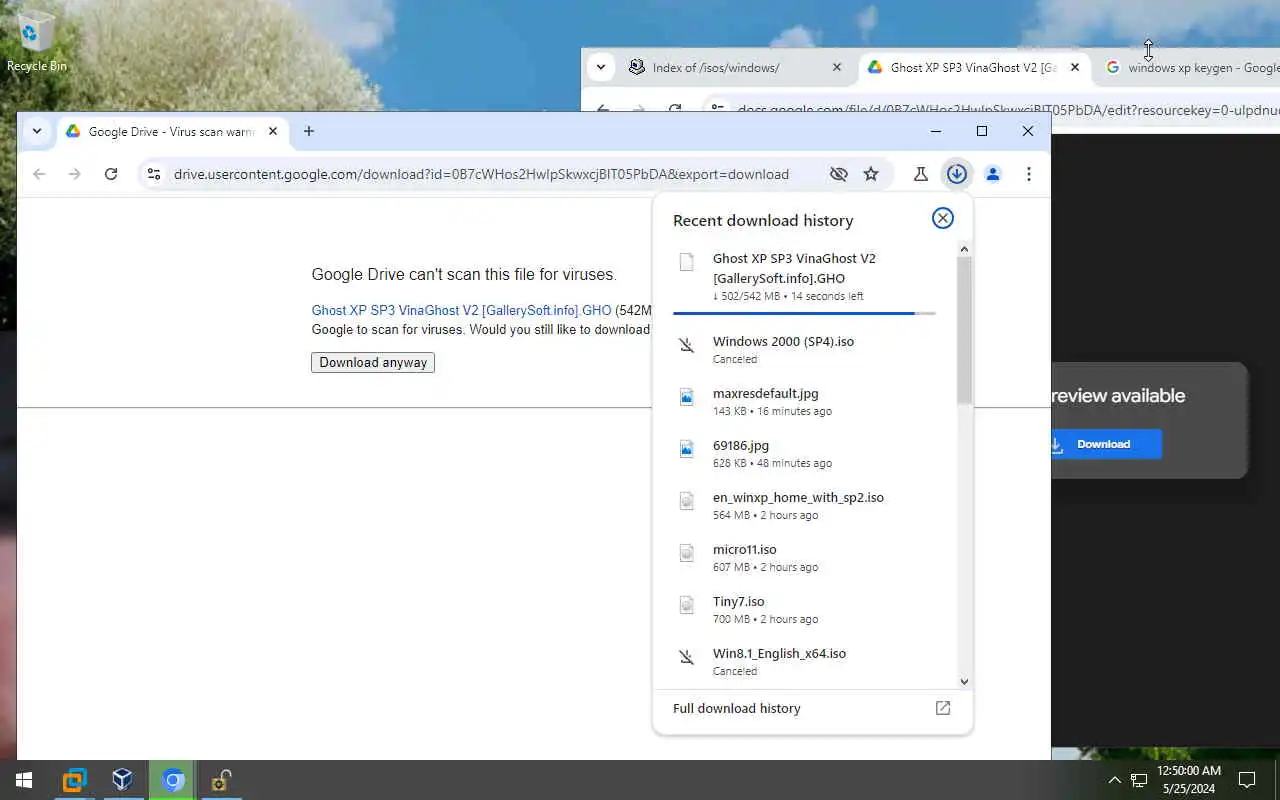Go back in the front window
Screen dimensions: 1280x800
coord(39,174)
